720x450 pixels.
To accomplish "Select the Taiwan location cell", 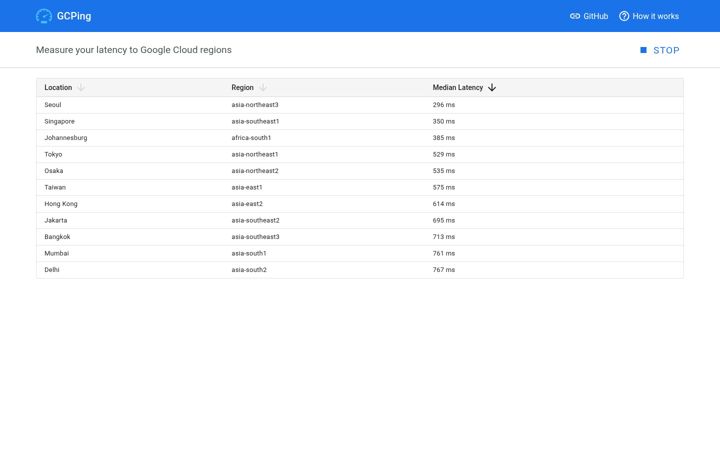I will pyautogui.click(x=55, y=187).
